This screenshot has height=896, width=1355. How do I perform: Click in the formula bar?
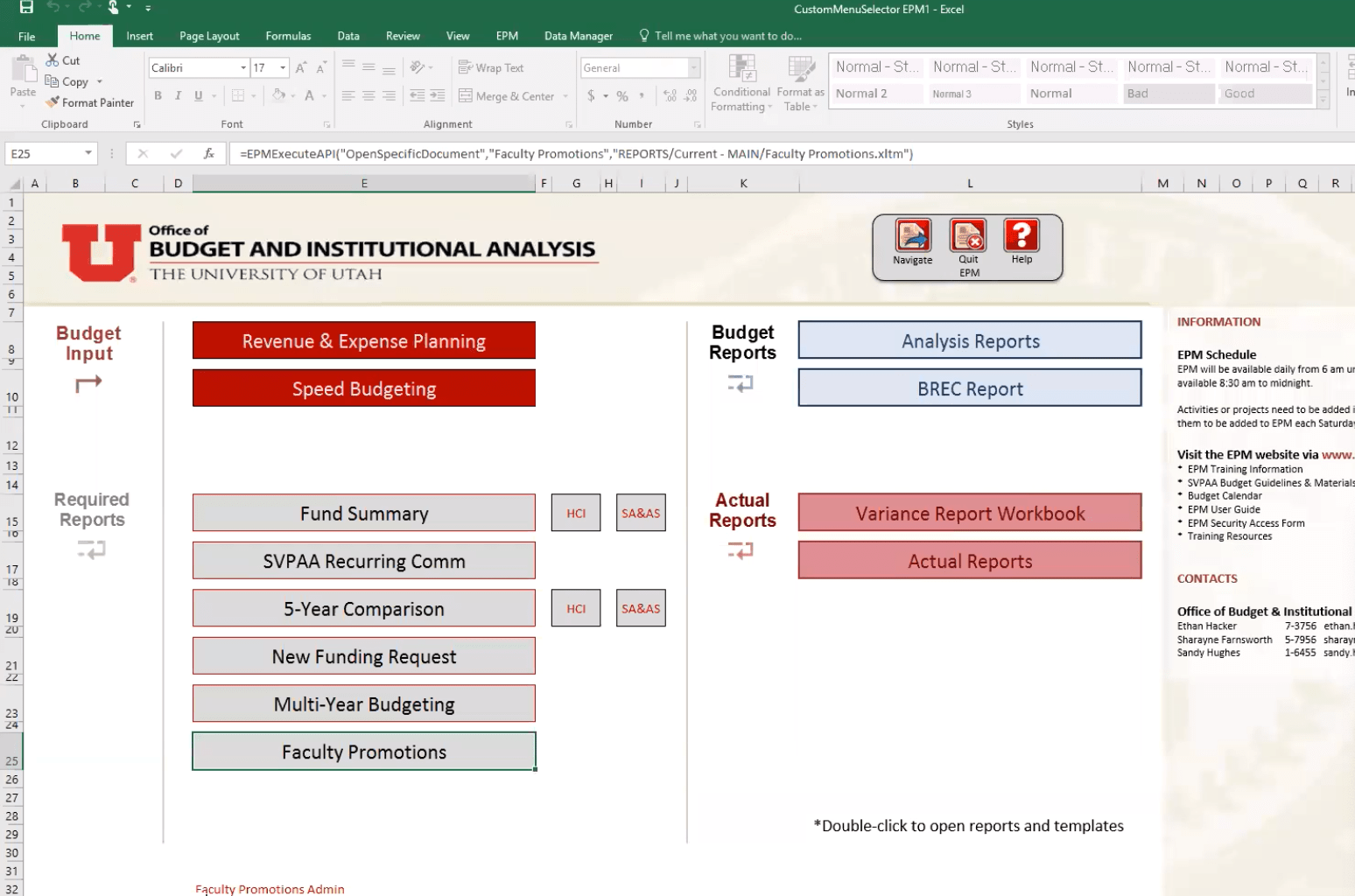(x=791, y=153)
